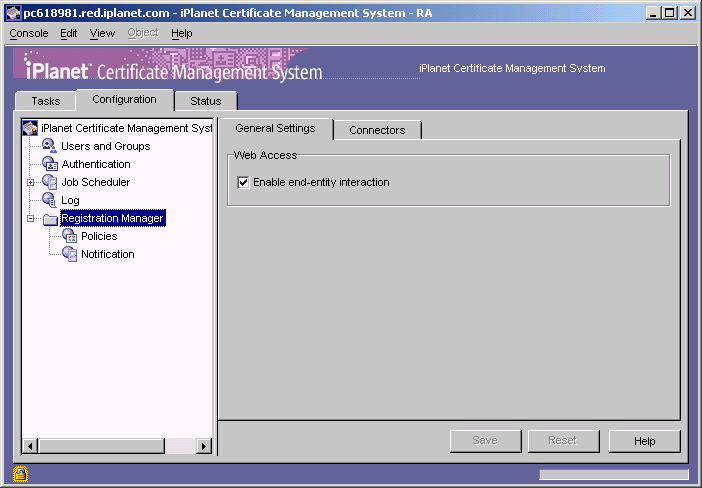Switch to the Status tab
702x488 pixels.
click(205, 101)
